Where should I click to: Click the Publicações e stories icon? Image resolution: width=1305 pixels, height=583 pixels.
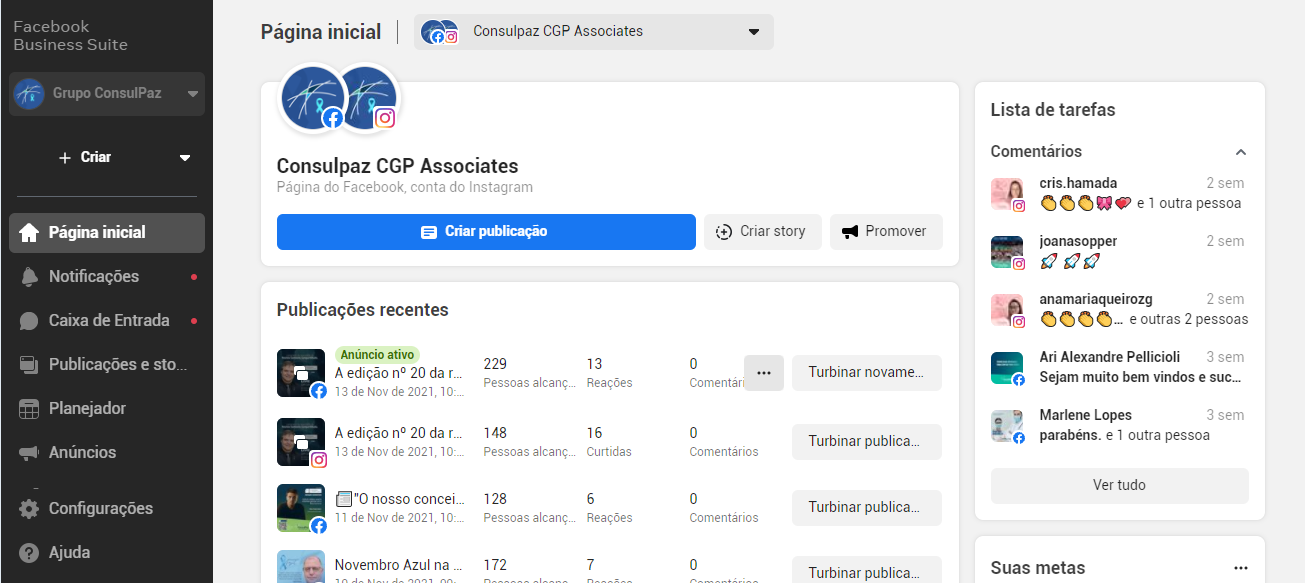[x=30, y=364]
